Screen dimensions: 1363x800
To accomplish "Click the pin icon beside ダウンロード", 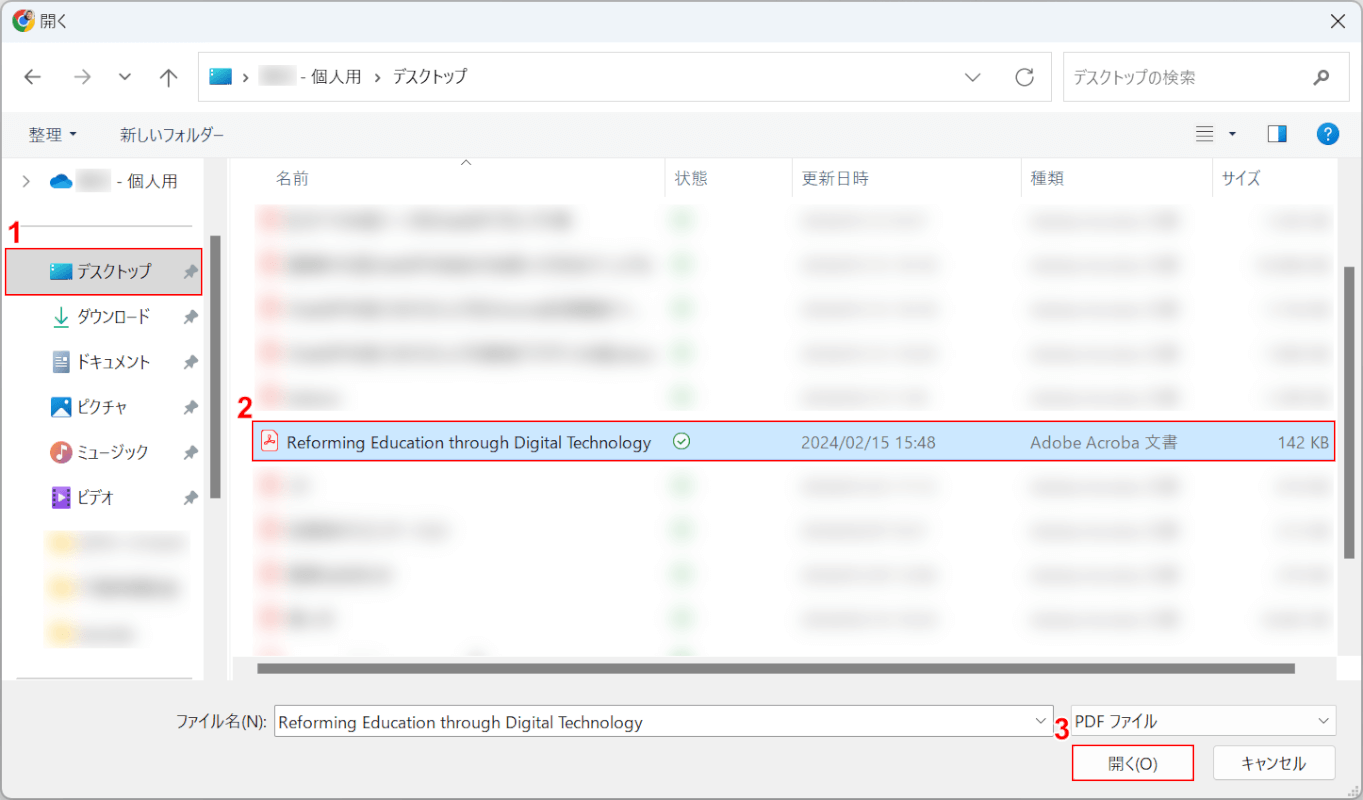I will (190, 317).
